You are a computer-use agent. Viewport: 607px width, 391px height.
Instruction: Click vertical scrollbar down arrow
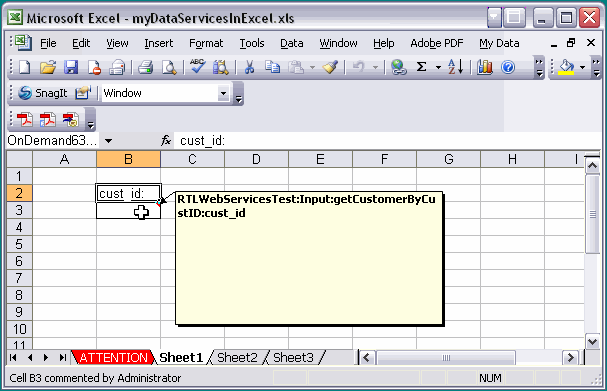coord(592,342)
